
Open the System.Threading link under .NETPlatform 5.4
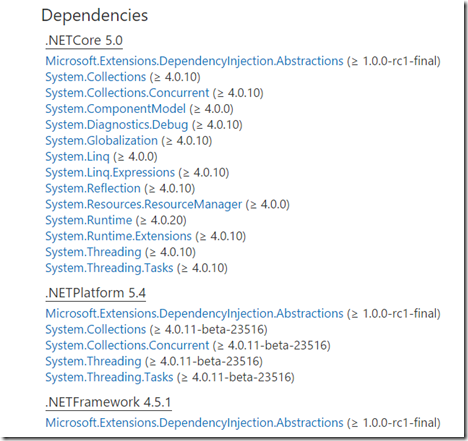(93, 362)
